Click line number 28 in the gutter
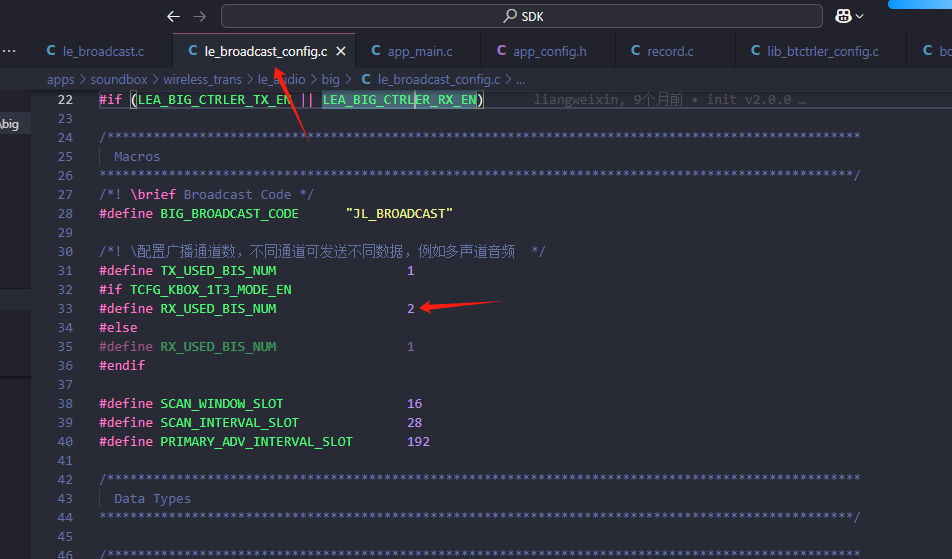 click(65, 214)
